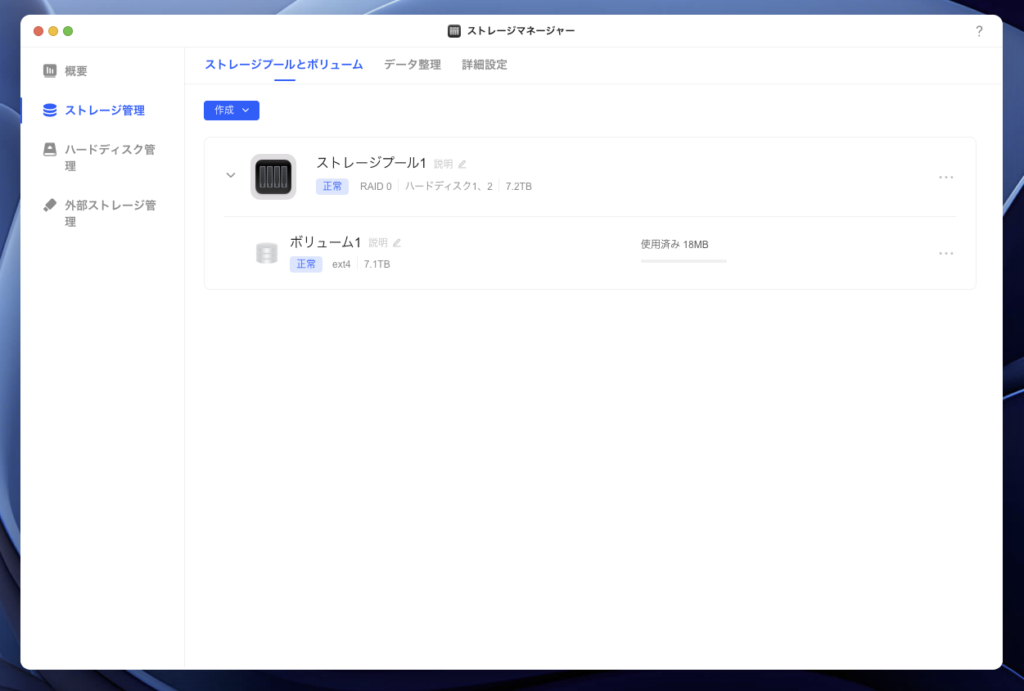This screenshot has width=1024, height=691.
Task: Click the hard disk management icon
Action: click(x=50, y=150)
